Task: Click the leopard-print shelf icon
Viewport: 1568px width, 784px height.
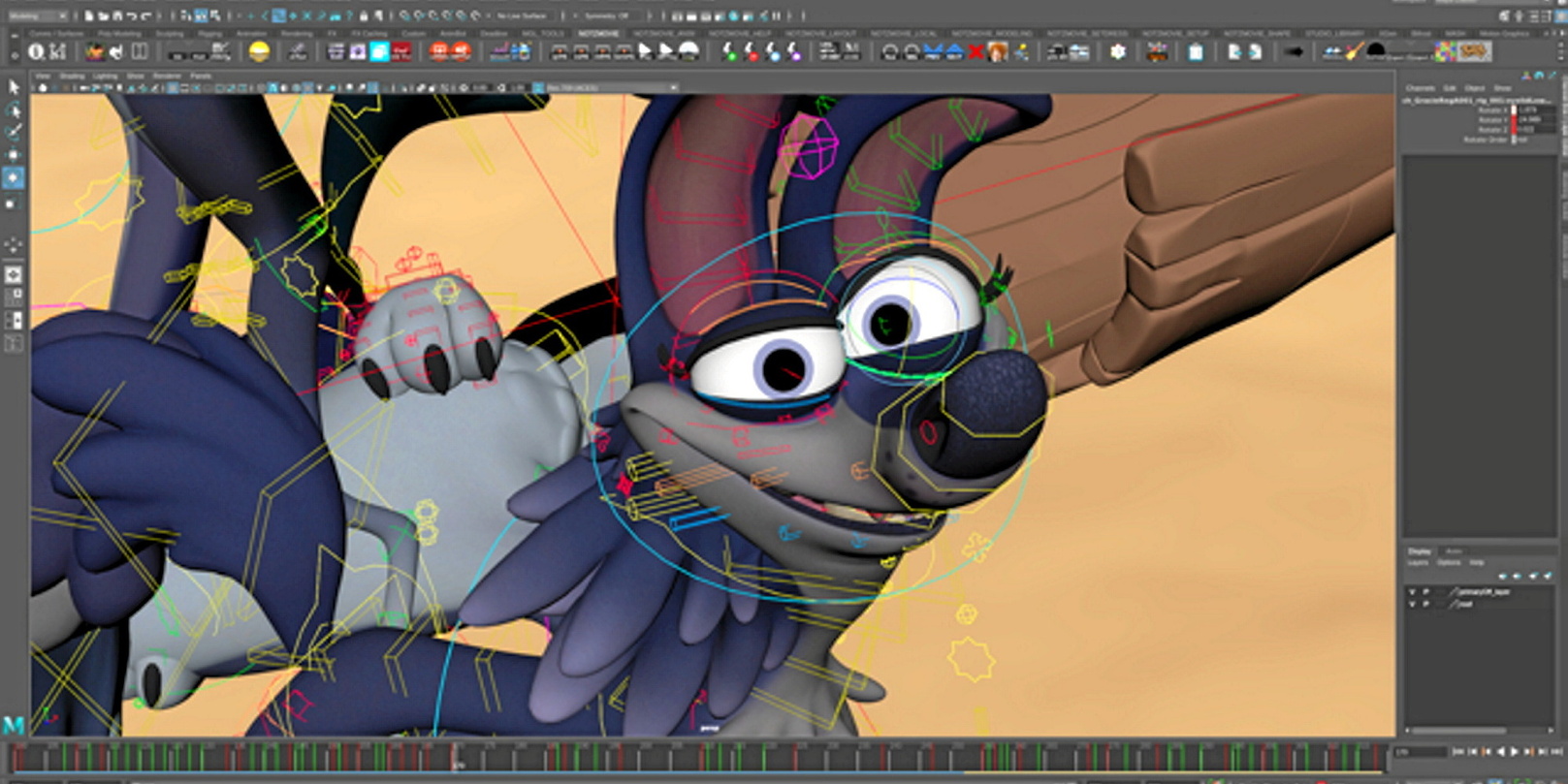Action: [1474, 51]
